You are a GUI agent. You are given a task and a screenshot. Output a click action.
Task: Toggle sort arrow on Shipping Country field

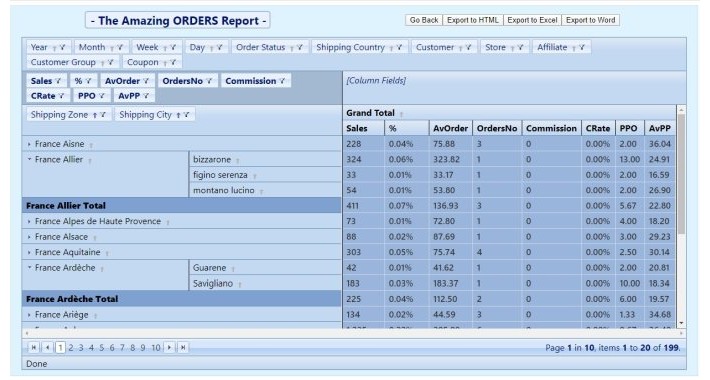point(391,48)
